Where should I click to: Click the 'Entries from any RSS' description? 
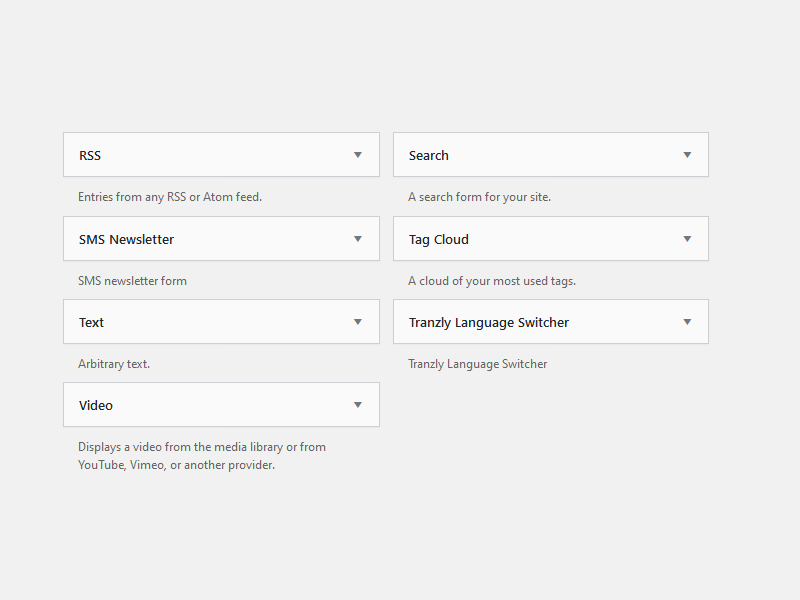(170, 197)
